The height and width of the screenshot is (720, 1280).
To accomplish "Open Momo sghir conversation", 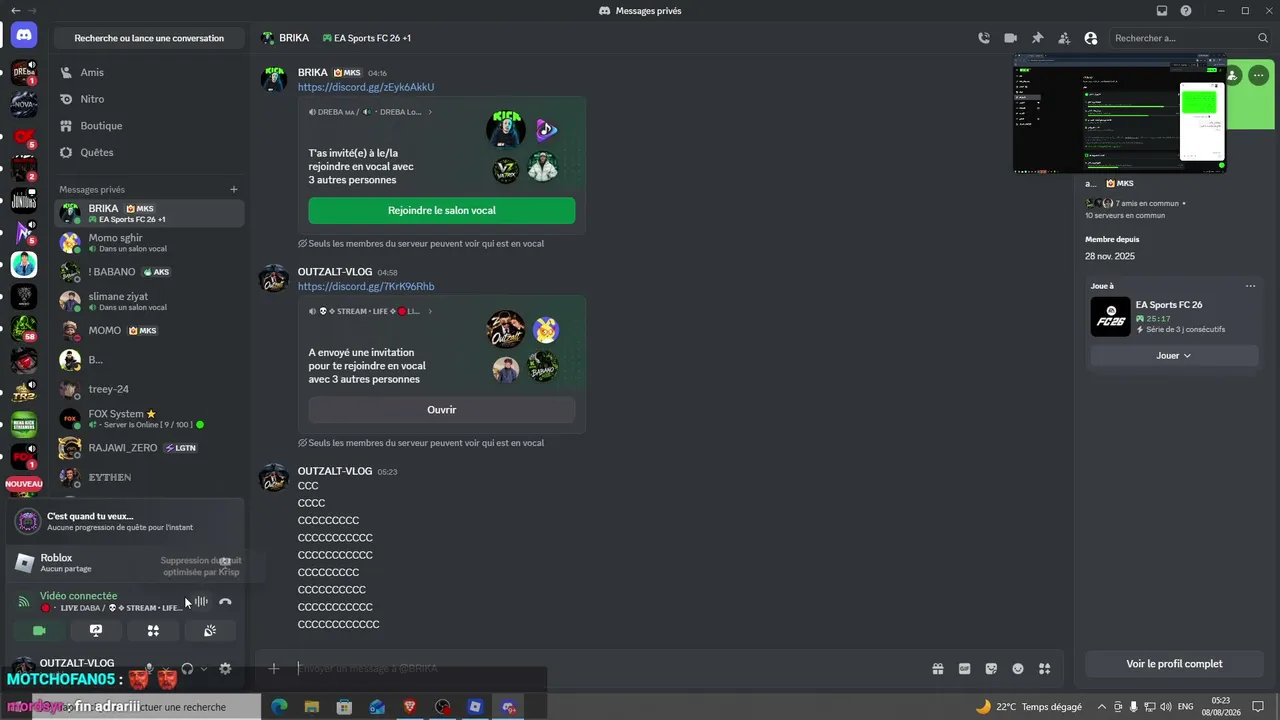I will pos(149,242).
